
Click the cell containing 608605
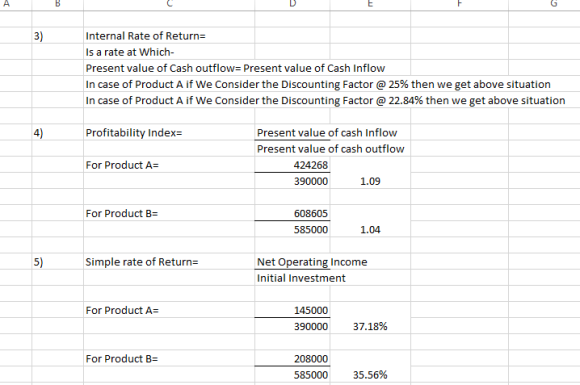tap(292, 213)
